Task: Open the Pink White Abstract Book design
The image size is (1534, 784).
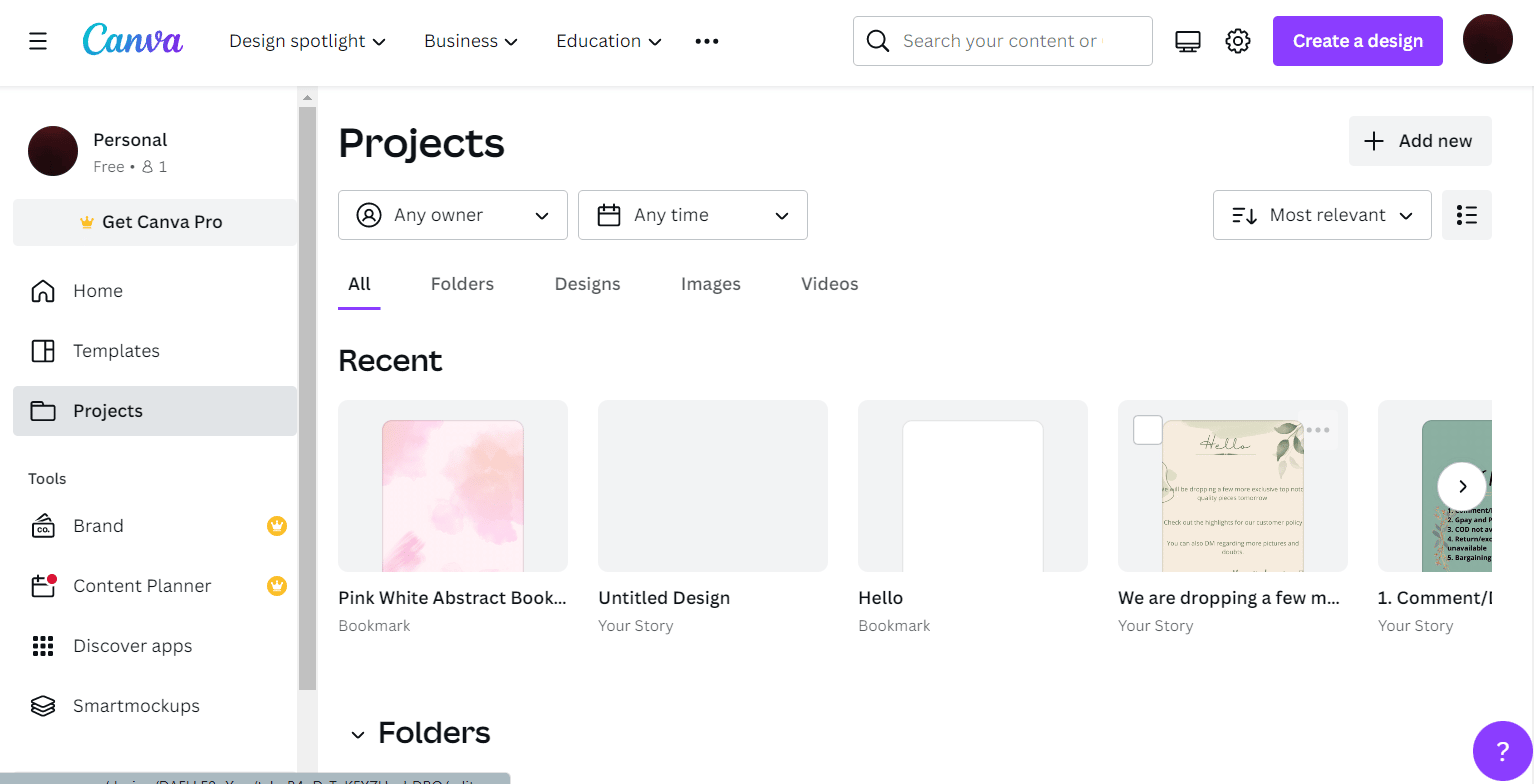Action: point(452,486)
